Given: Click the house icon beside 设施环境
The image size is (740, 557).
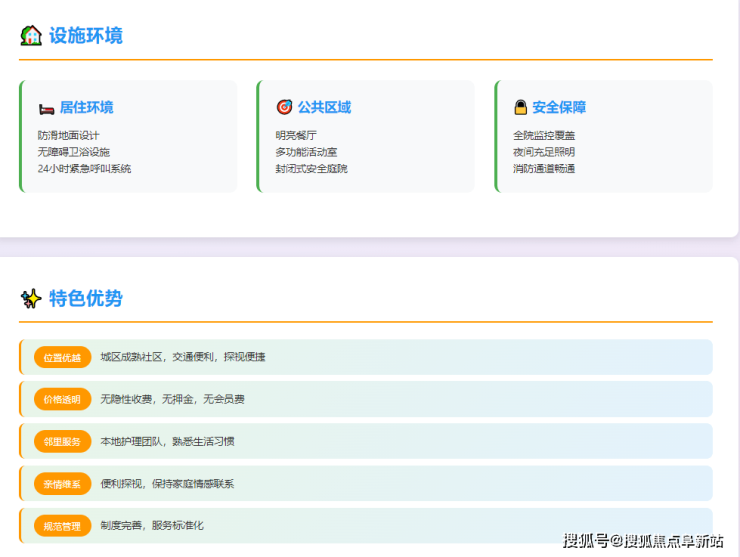Looking at the screenshot, I should pyautogui.click(x=31, y=36).
